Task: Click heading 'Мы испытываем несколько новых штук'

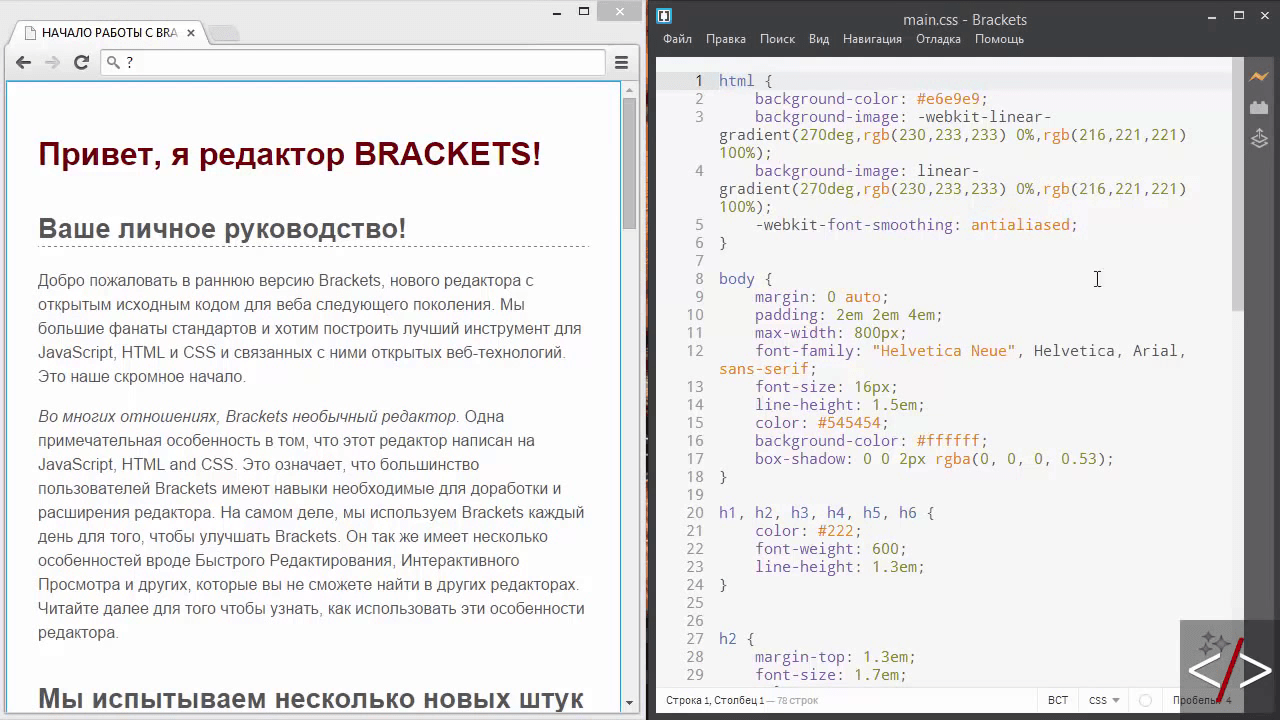Action: (x=311, y=698)
